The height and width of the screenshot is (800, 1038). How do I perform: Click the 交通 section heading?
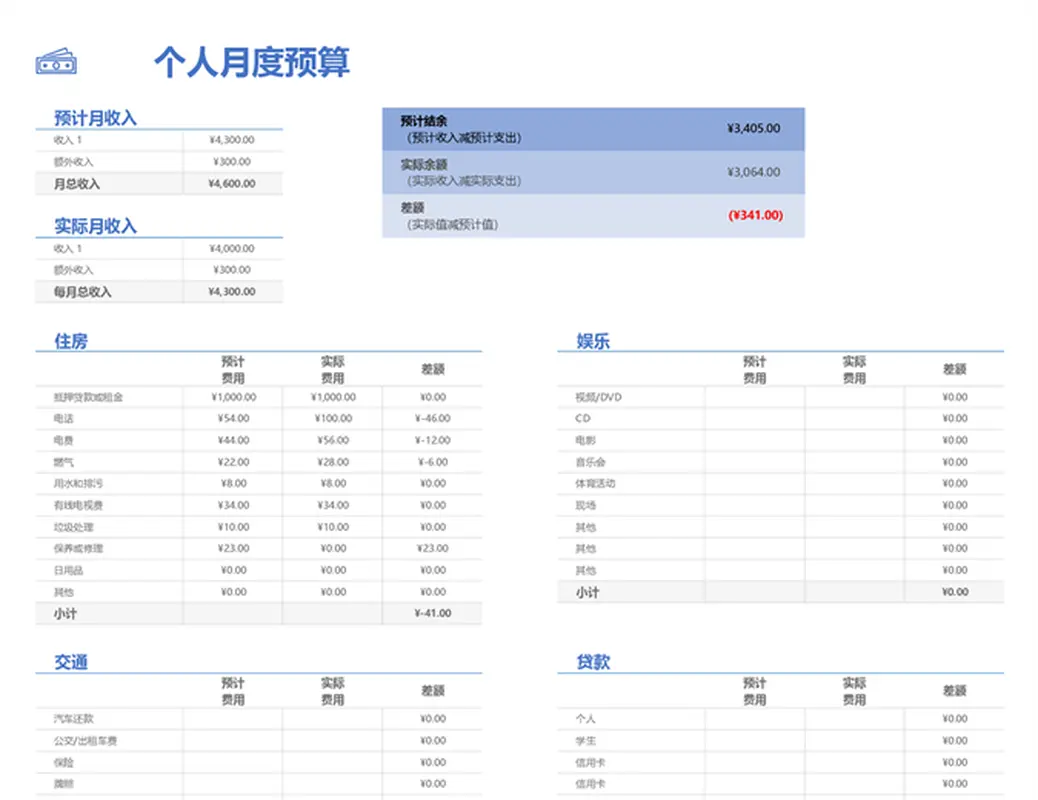point(73,662)
